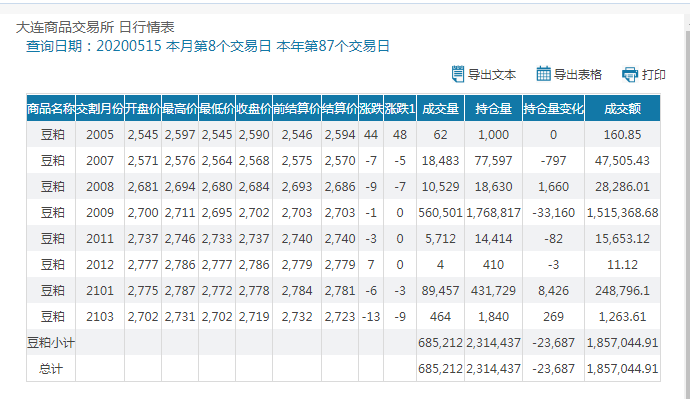690x399 pixels.
Task: Click change value -13
Action: 371,316
